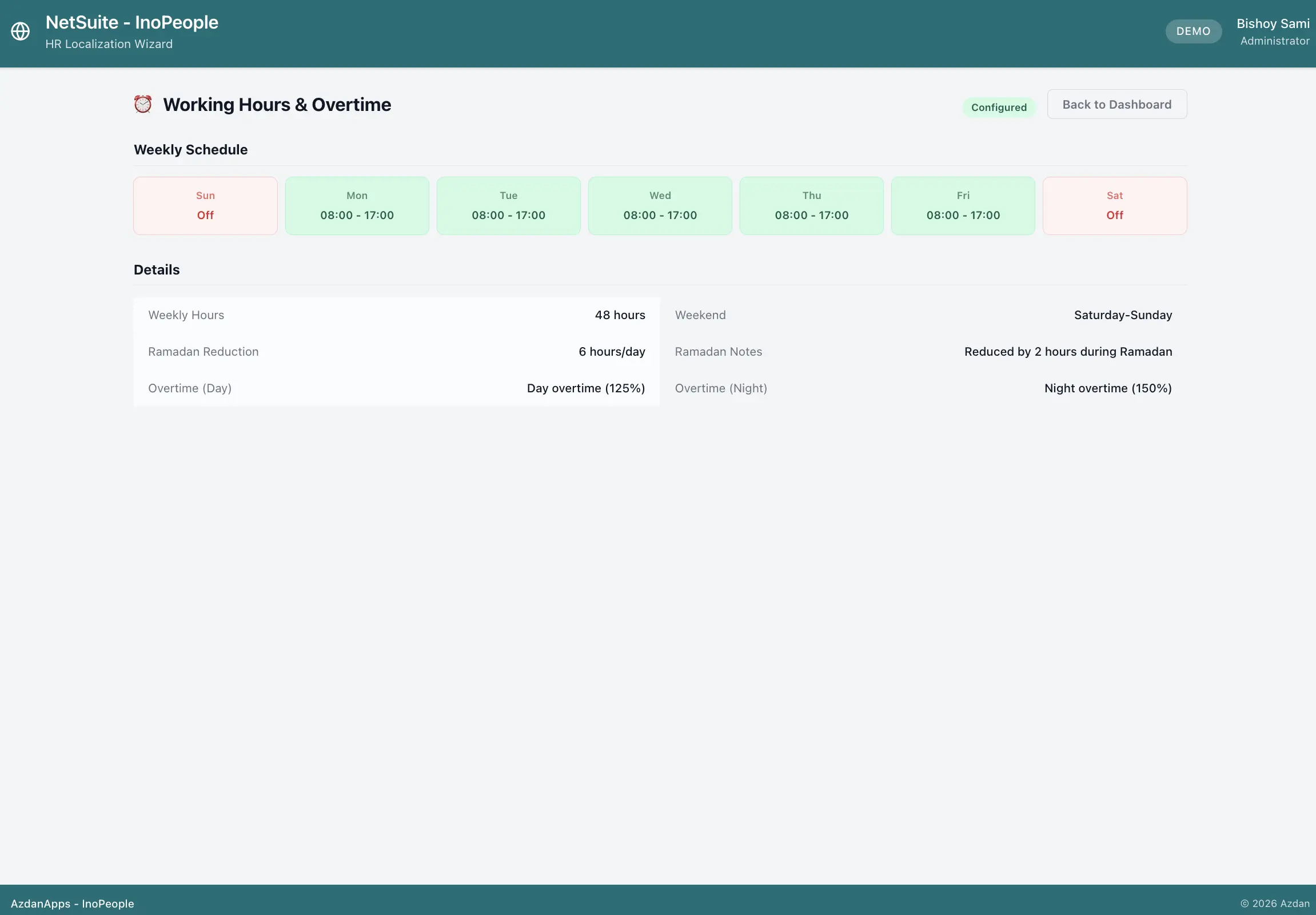Click the Weekend label
Viewport: 1316px width, 915px height.
click(x=700, y=315)
